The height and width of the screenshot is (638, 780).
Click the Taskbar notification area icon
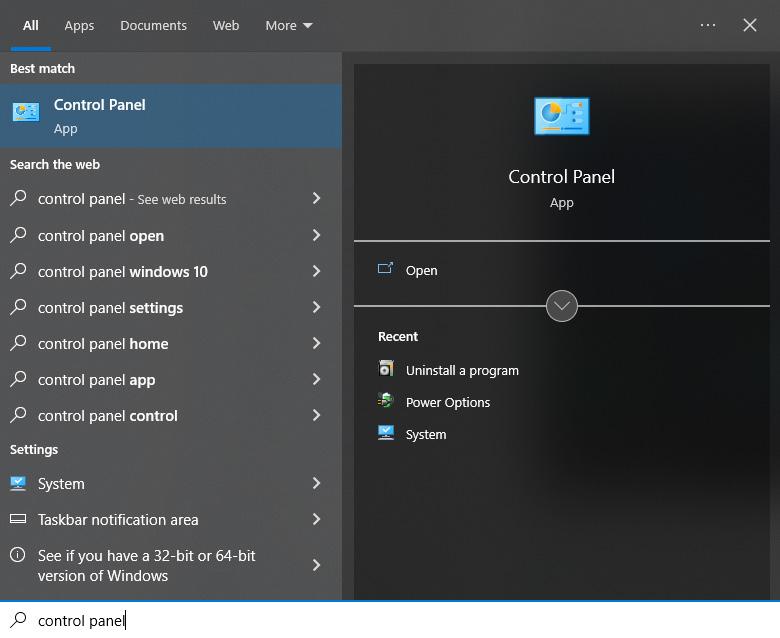point(18,519)
